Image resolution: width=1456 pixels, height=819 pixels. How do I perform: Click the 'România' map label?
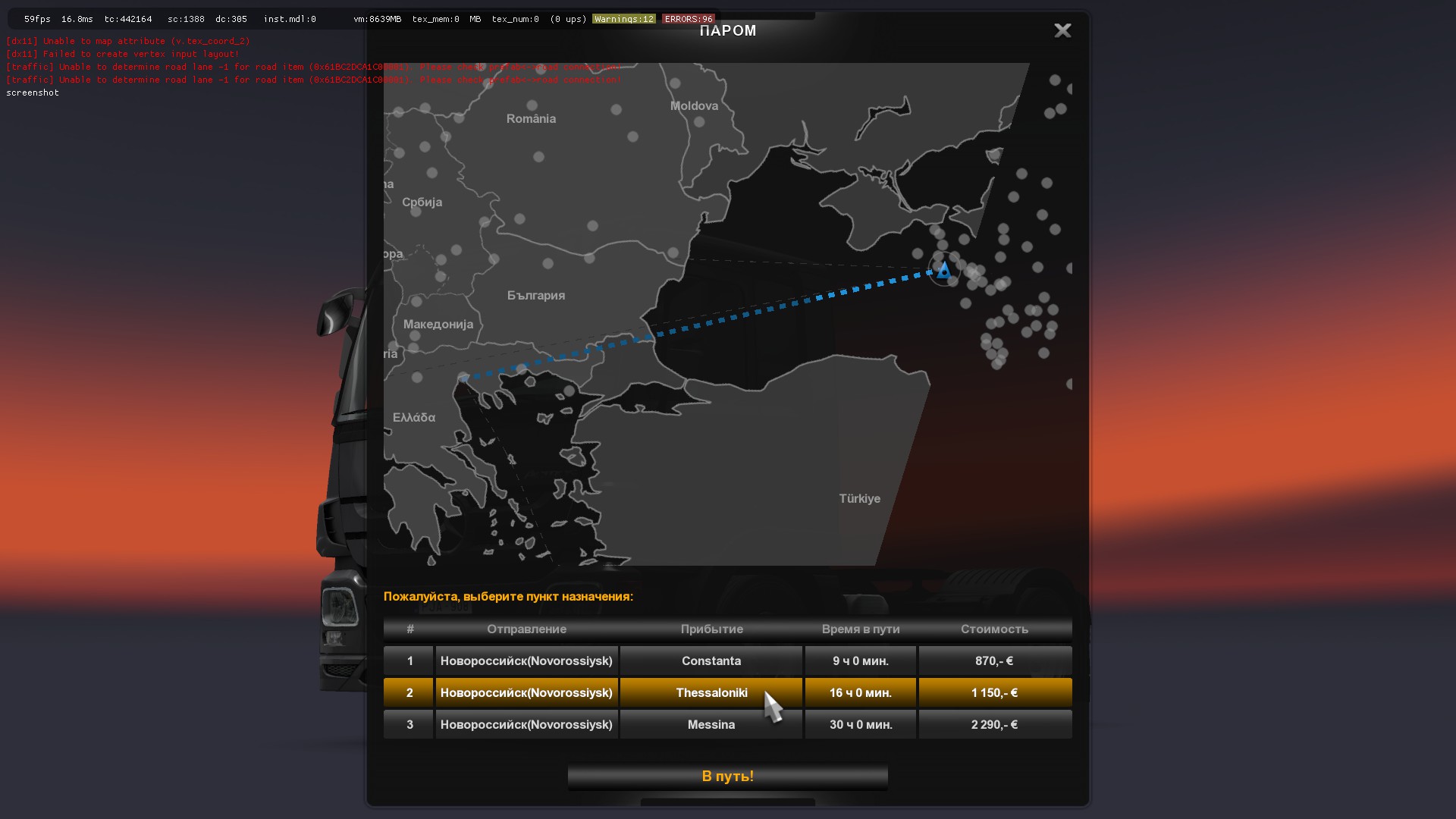coord(531,118)
